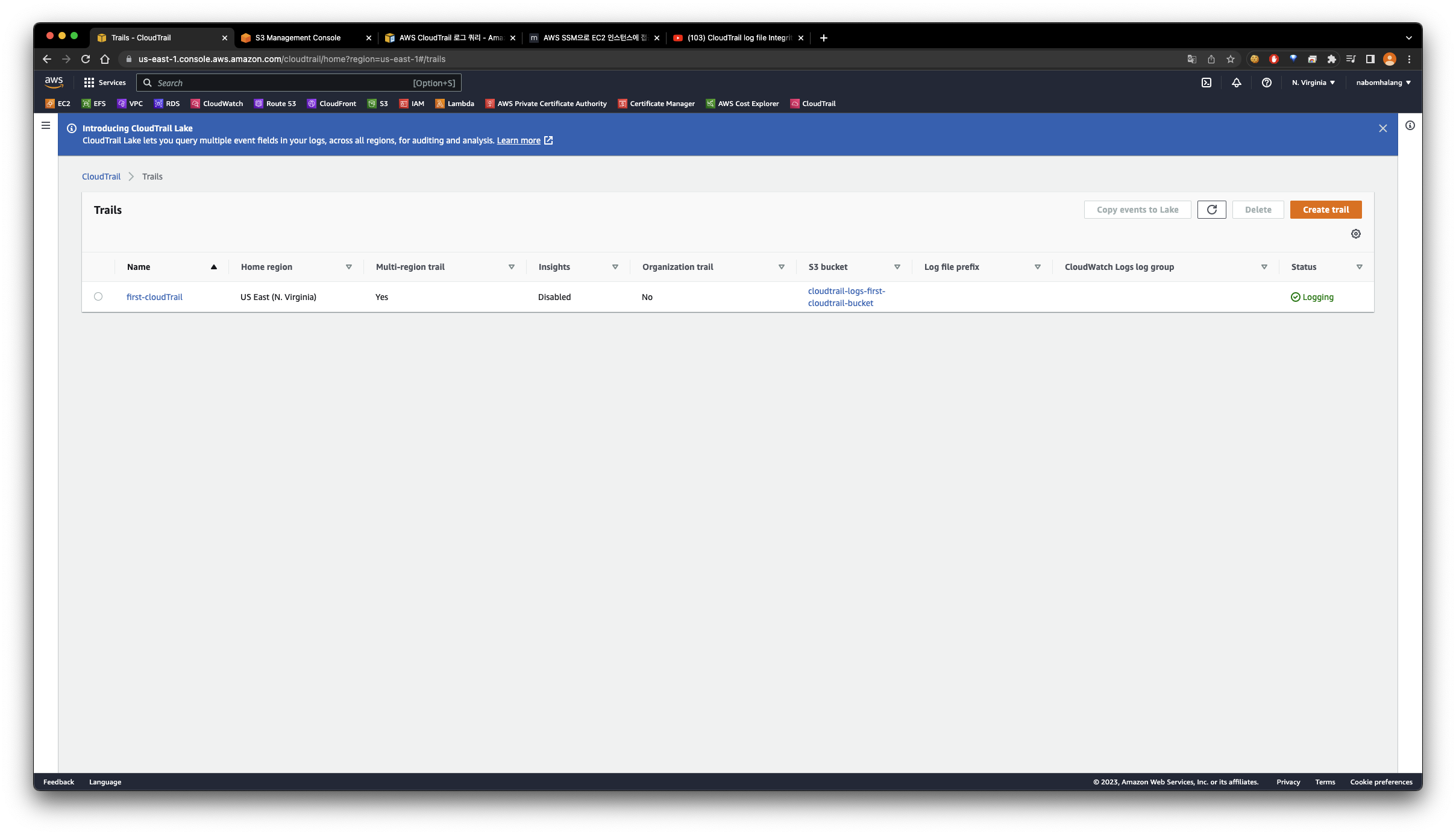The width and height of the screenshot is (1456, 835).
Task: Go to IAM favorites shortcut
Action: pos(412,104)
